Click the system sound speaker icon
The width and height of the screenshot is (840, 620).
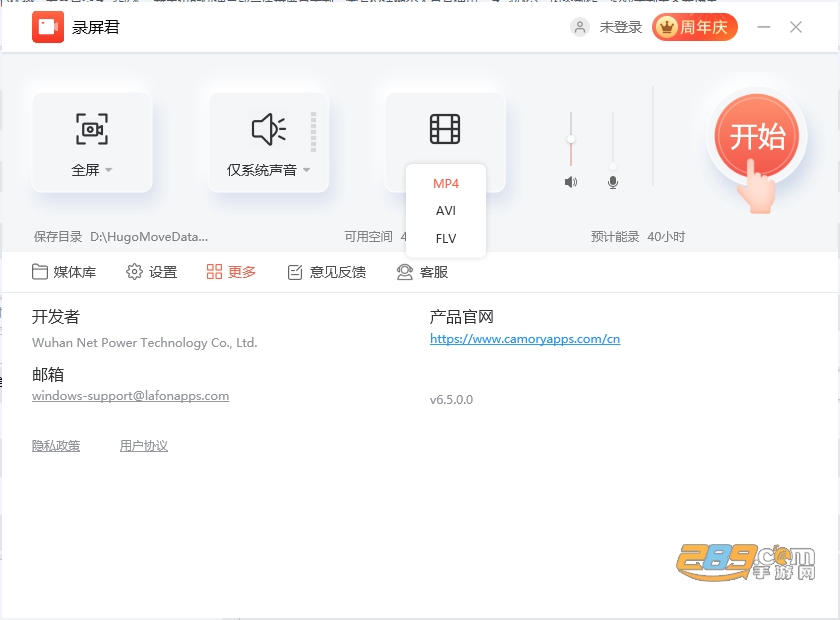click(268, 129)
